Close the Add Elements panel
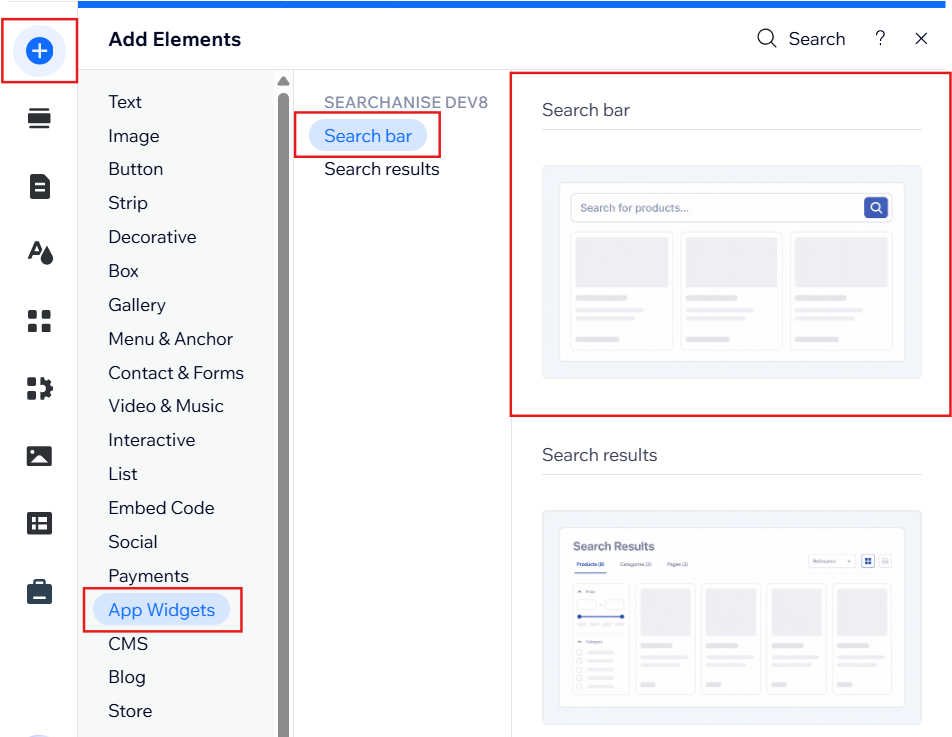The height and width of the screenshot is (737, 952). pos(921,38)
